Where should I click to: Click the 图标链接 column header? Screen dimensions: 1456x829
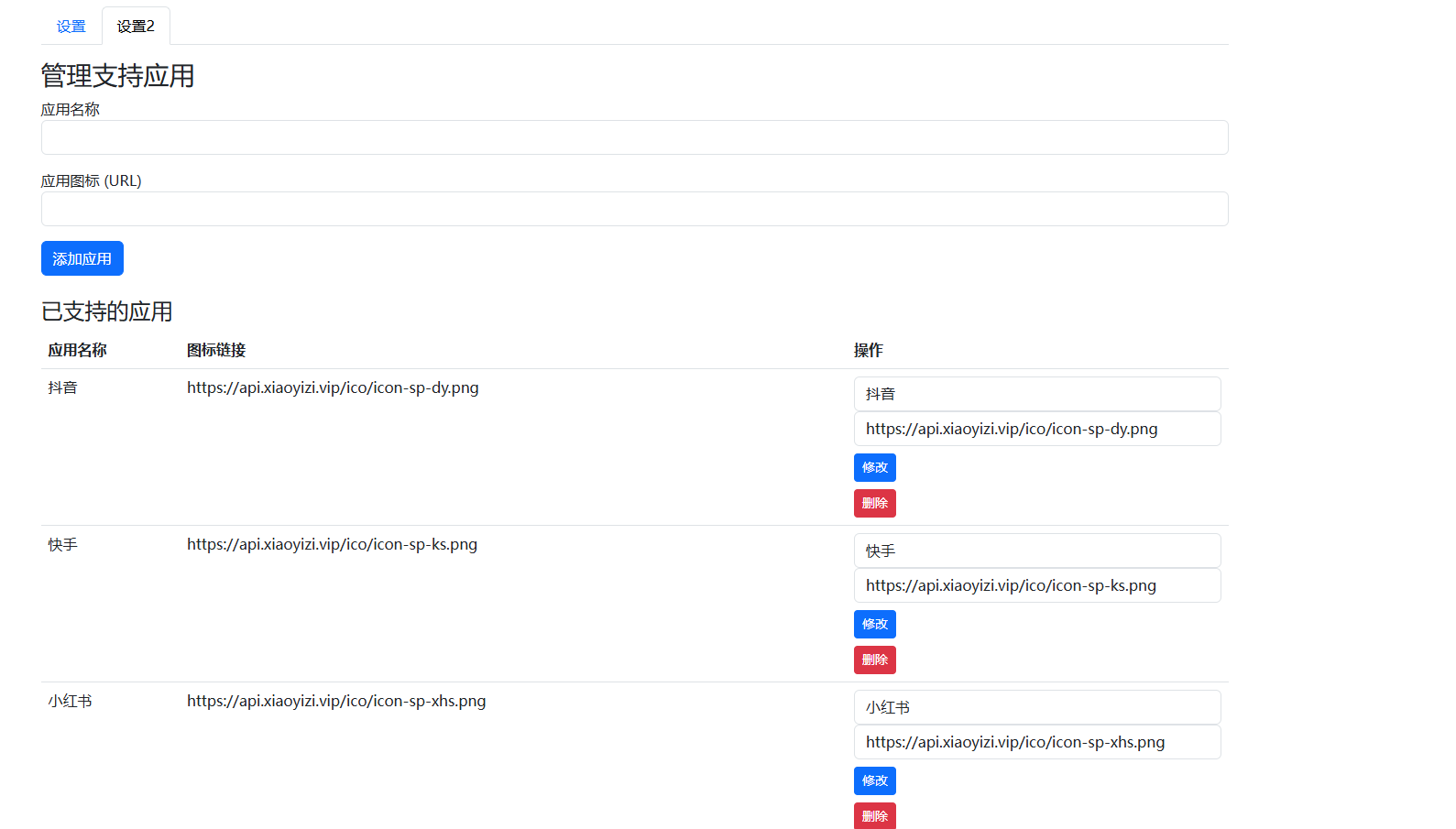(x=216, y=350)
